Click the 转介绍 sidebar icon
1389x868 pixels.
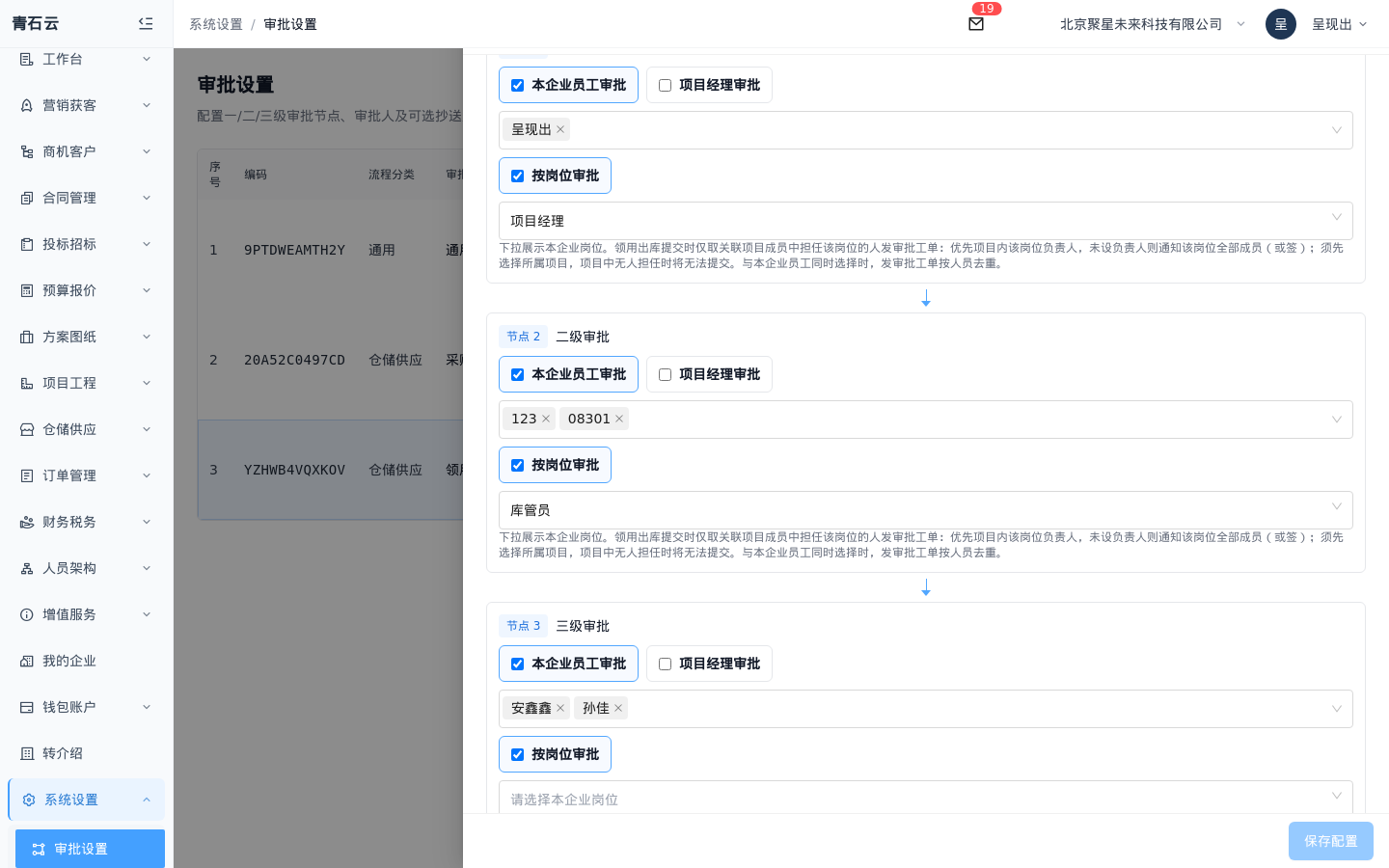(x=27, y=753)
